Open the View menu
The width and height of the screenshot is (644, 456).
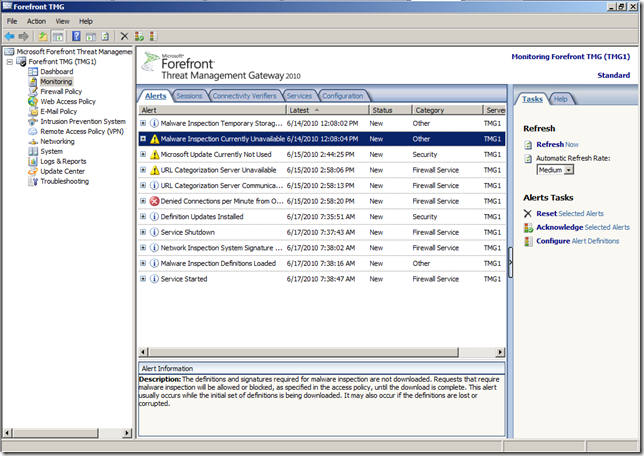tap(62, 21)
